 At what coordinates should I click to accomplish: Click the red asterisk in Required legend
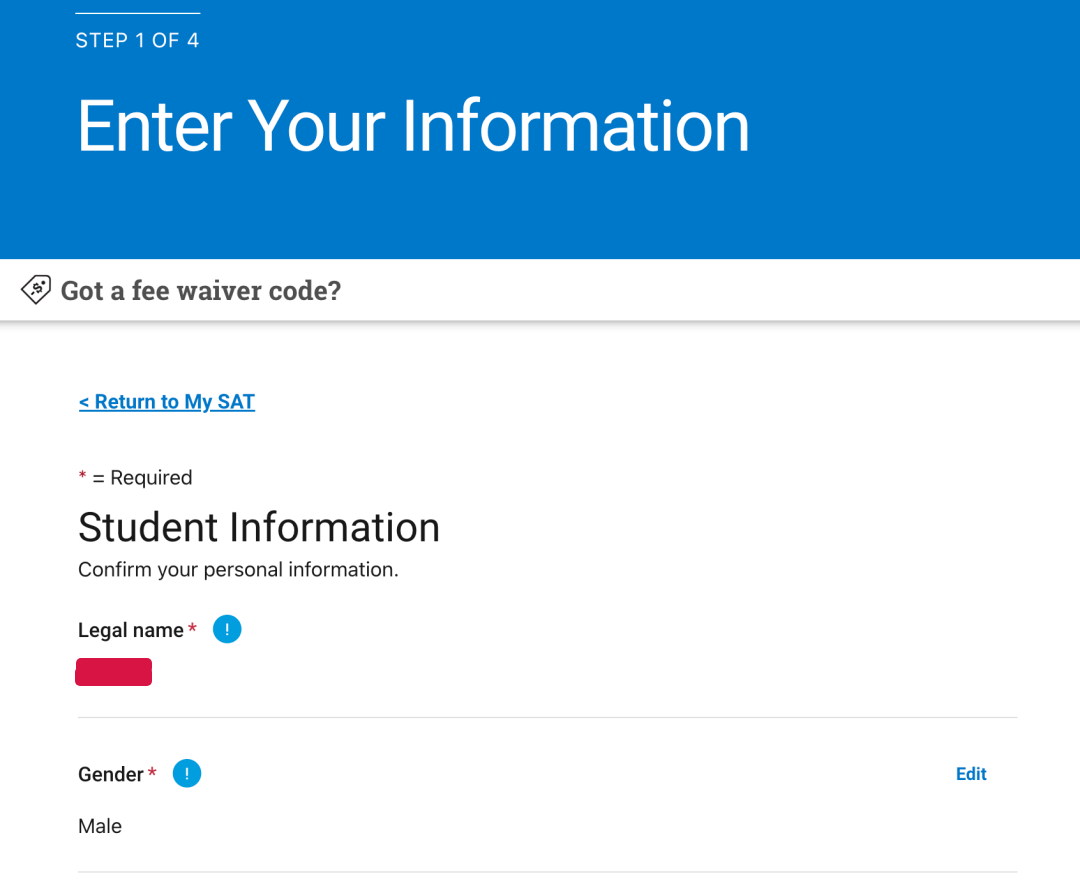click(83, 475)
